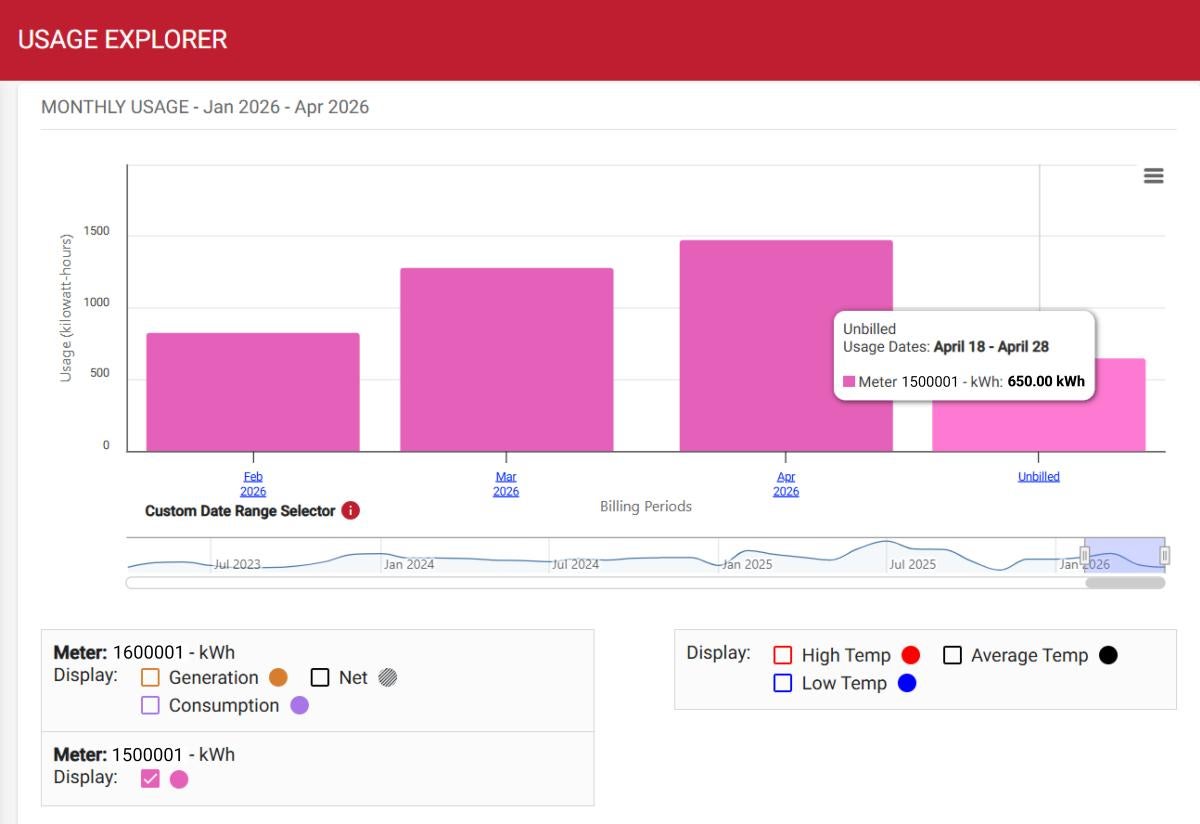Click the red High Temp legend dot

tap(910, 656)
